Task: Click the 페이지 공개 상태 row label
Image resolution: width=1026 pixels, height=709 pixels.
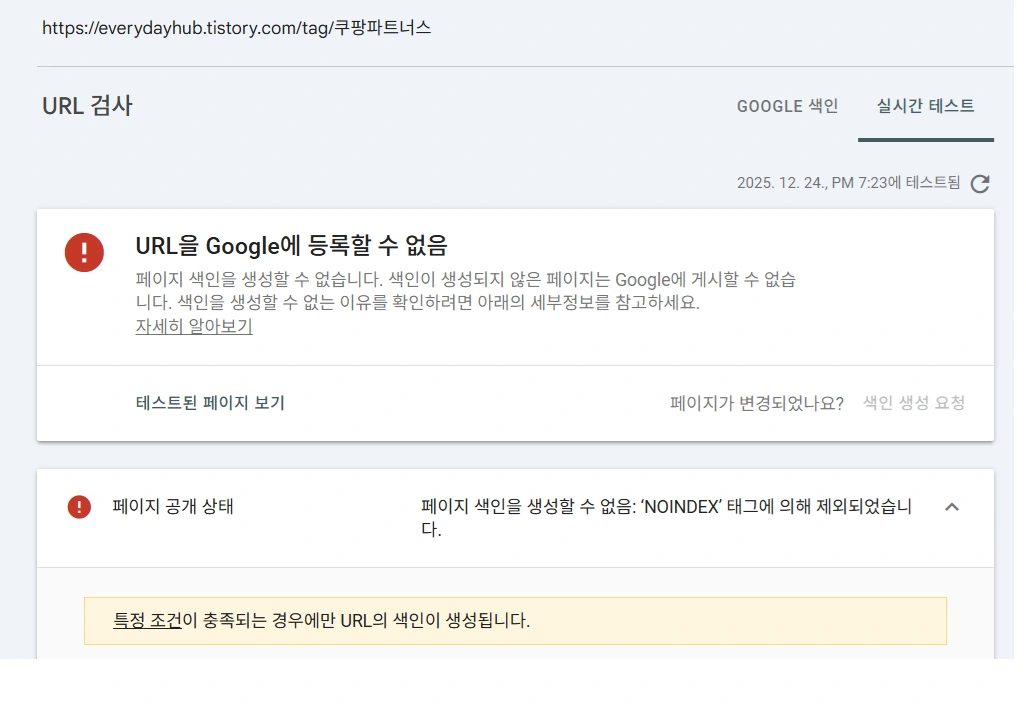Action: 173,506
